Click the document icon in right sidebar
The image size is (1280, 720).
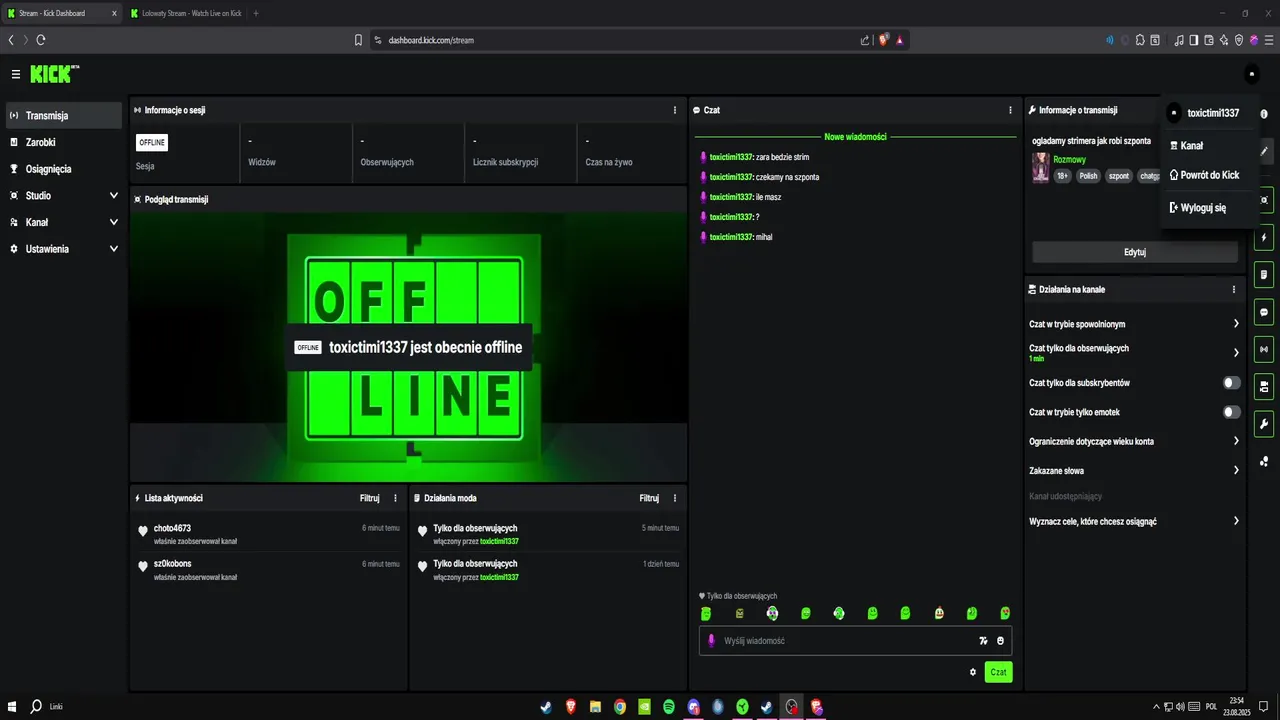pyautogui.click(x=1265, y=275)
